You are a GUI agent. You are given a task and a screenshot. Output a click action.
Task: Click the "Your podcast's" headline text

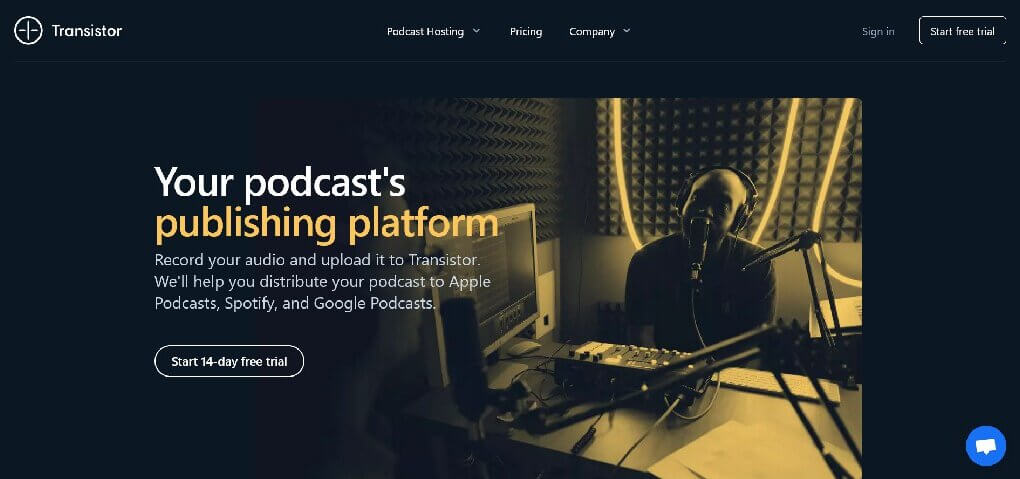point(280,182)
